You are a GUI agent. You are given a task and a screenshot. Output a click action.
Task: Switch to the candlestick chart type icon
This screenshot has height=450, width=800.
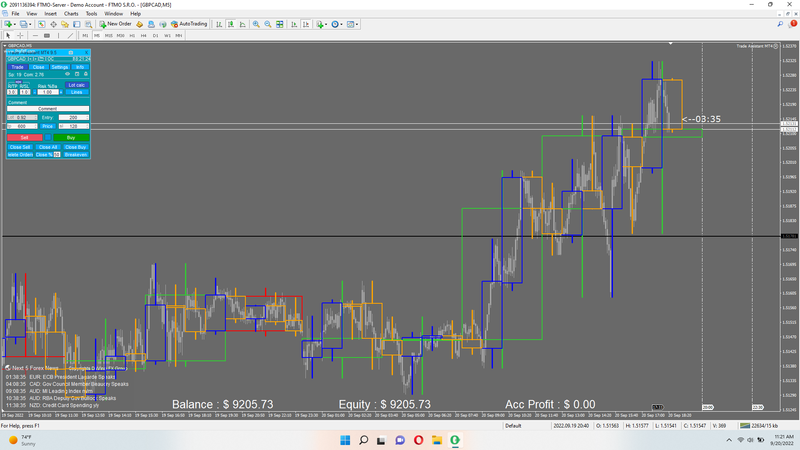coord(233,23)
